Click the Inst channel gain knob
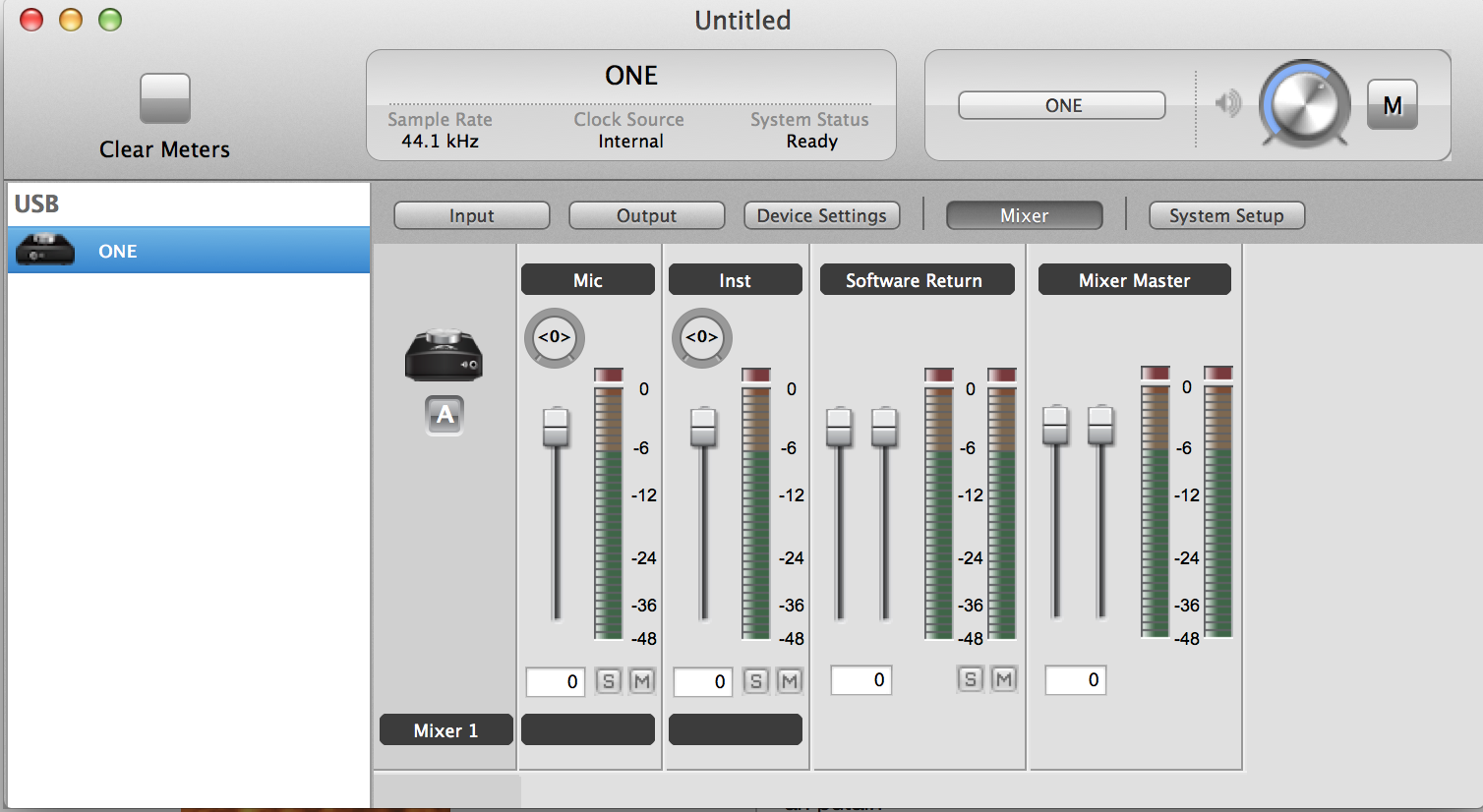Viewport: 1483px width, 812px height. coord(701,337)
